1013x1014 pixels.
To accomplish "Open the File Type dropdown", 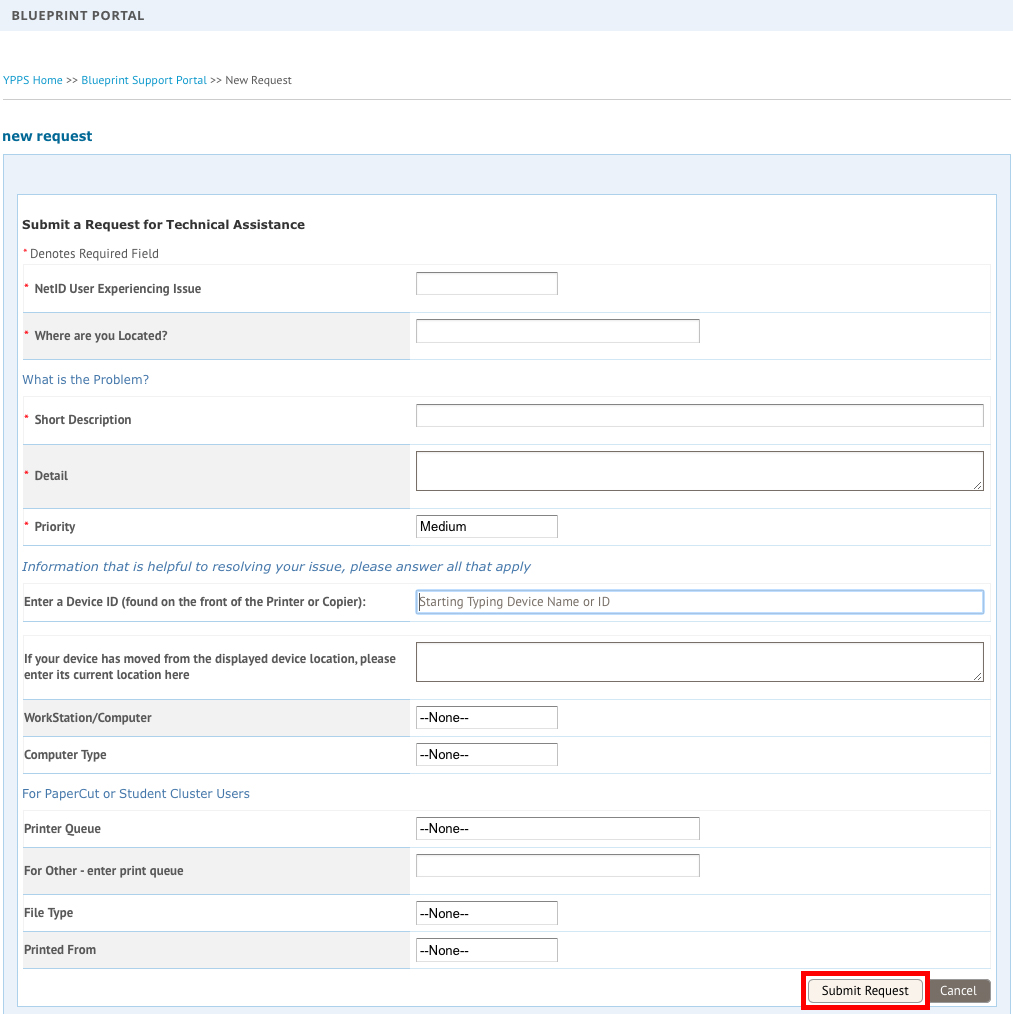I will click(x=486, y=912).
